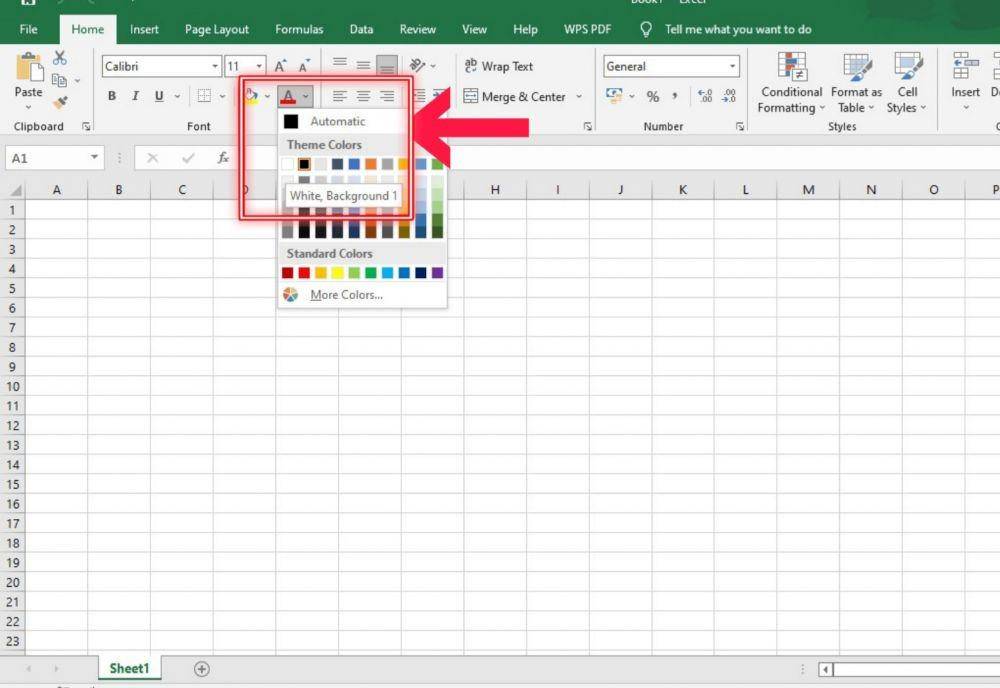The image size is (1000, 688).
Task: Expand the underline style dropdown arrow
Action: click(x=177, y=97)
